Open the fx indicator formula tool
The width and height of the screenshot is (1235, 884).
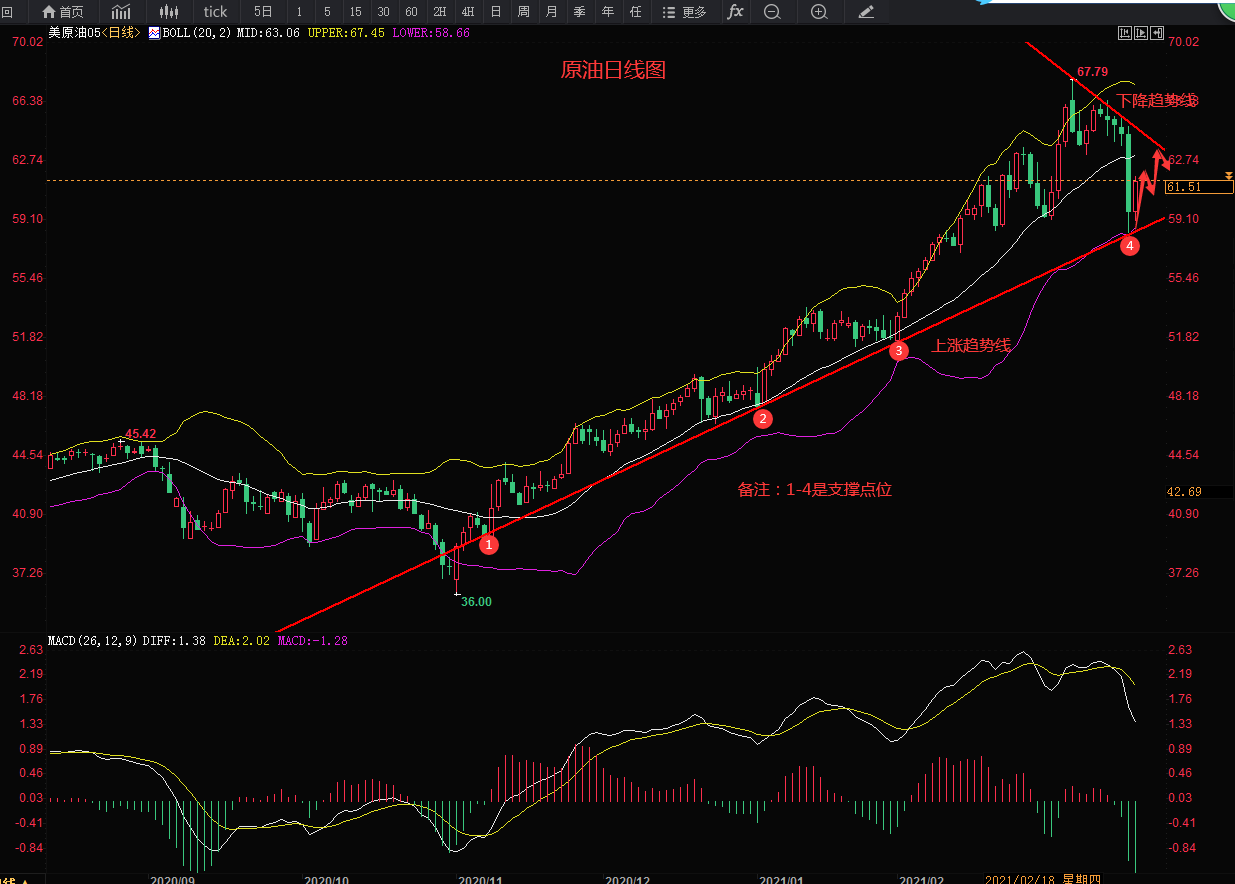click(x=735, y=12)
